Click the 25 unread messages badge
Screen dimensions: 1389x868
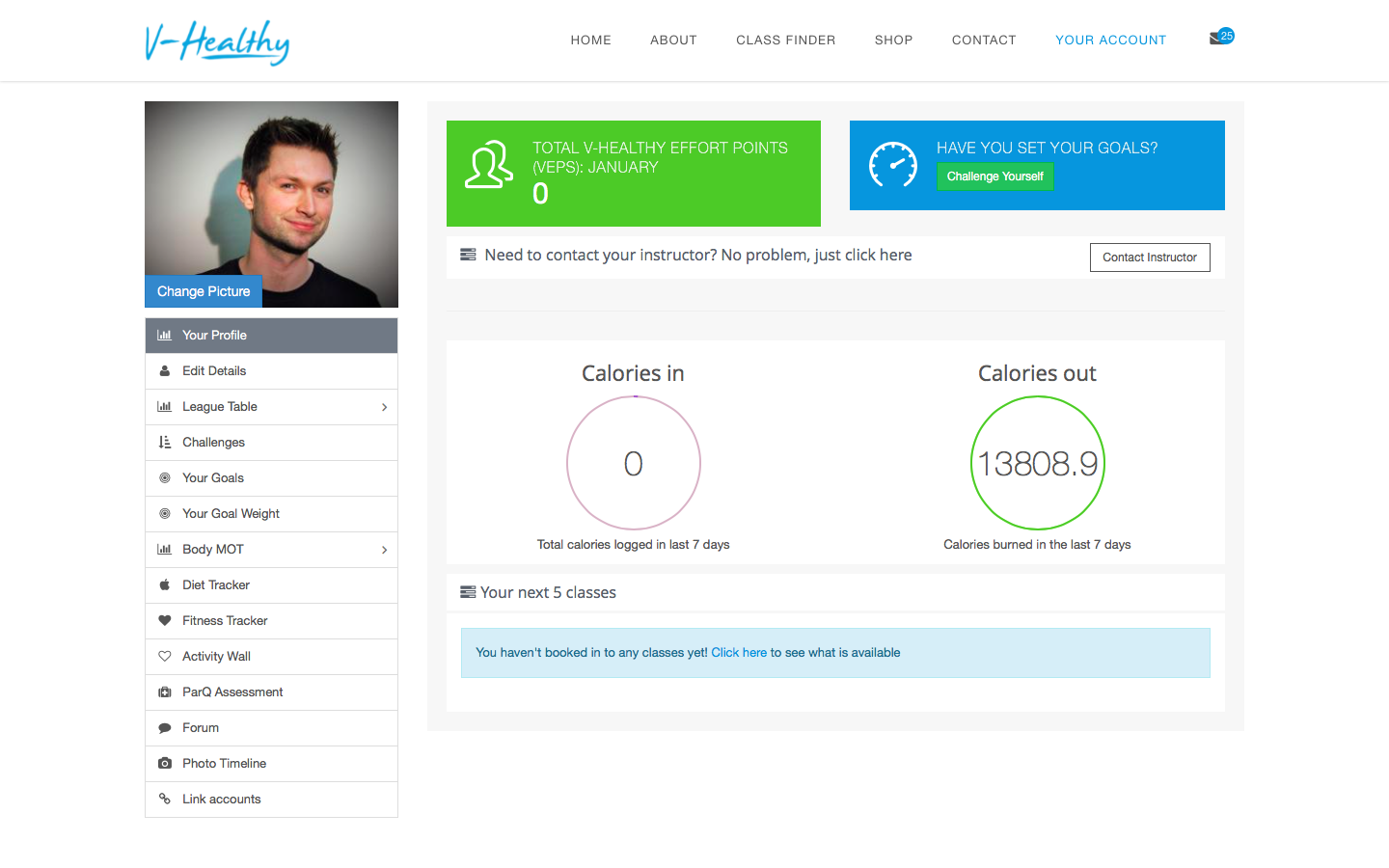pos(1226,36)
